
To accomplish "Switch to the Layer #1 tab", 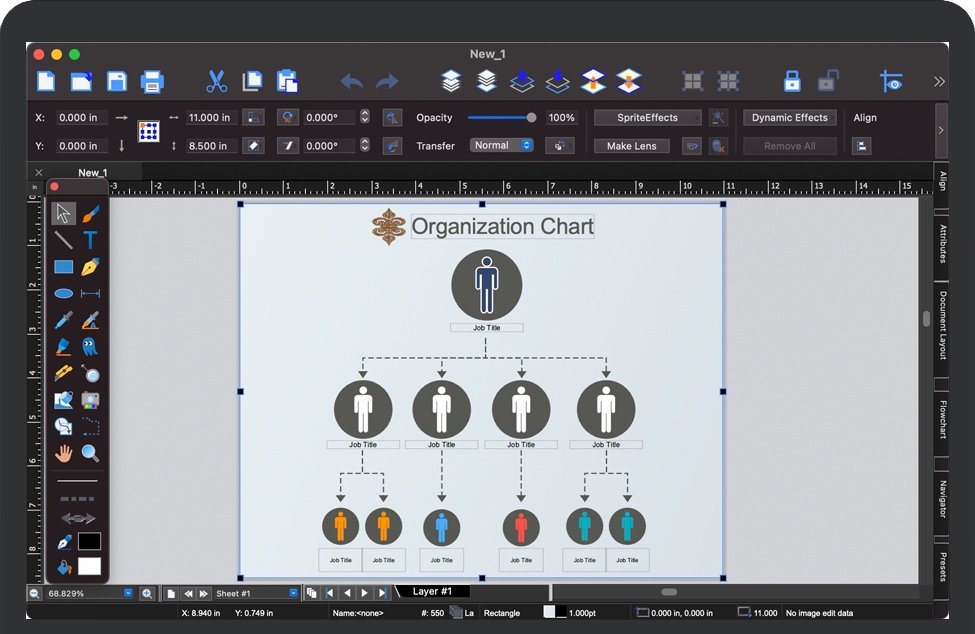I will (432, 592).
